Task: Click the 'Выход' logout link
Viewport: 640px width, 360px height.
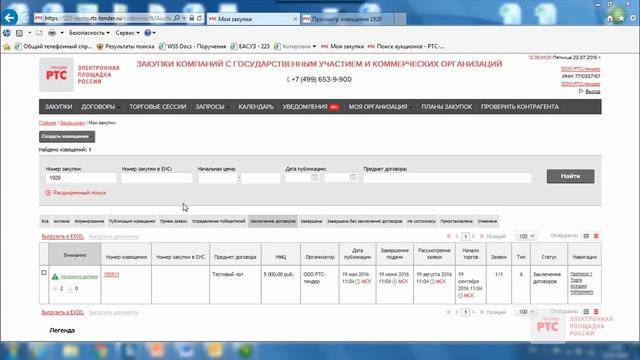Action: point(593,91)
